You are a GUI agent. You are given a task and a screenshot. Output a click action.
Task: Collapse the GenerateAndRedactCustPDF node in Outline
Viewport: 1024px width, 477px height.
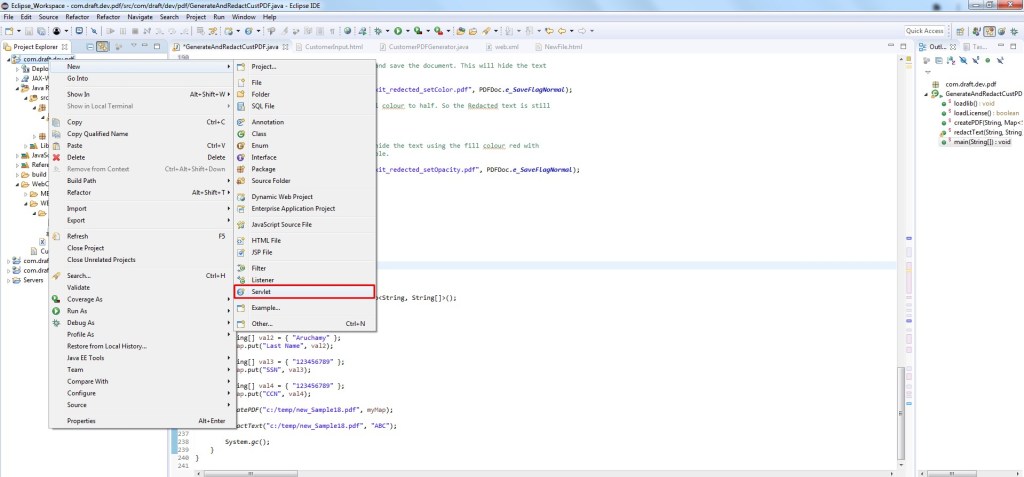(927, 94)
